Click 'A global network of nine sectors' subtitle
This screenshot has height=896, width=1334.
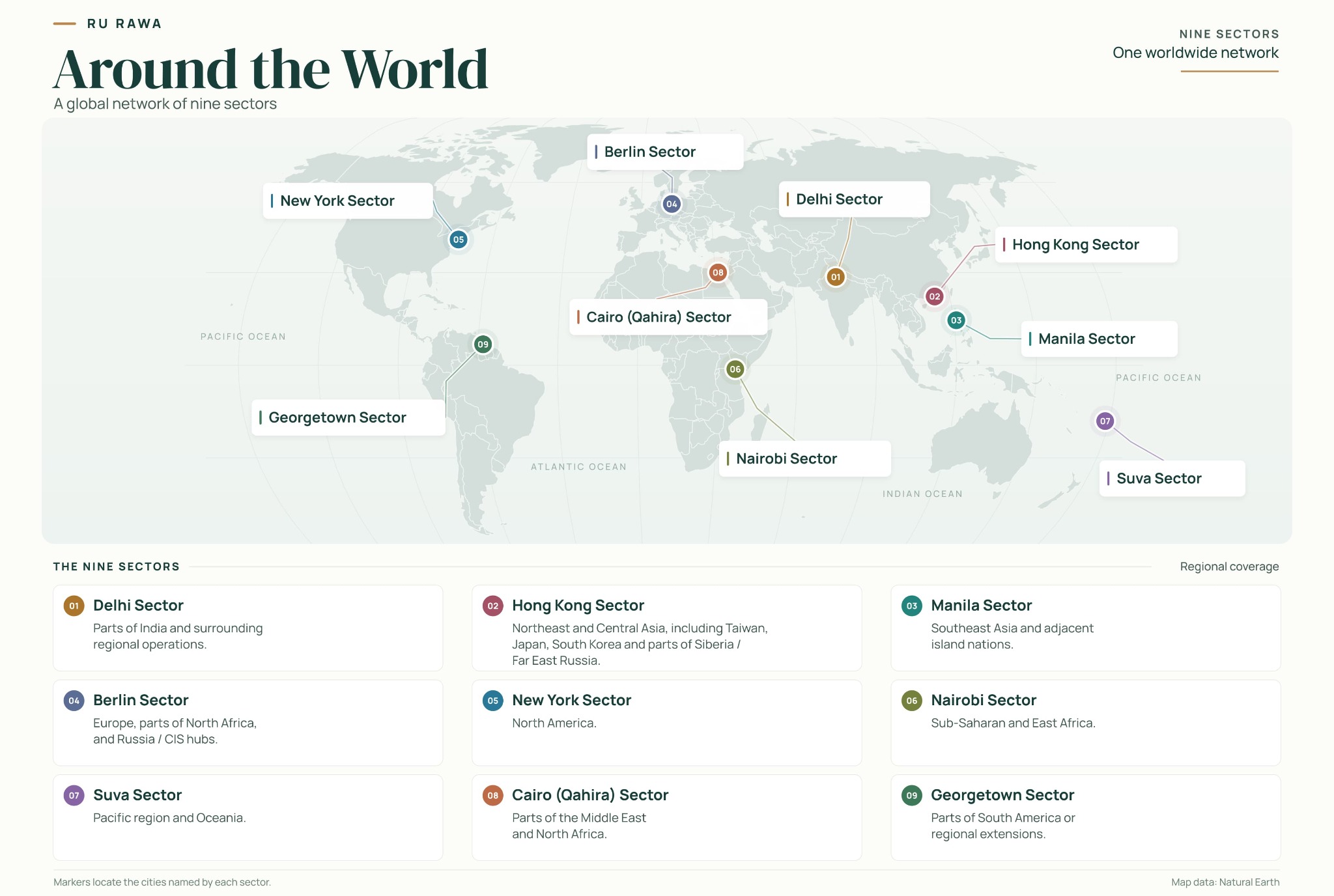[x=165, y=104]
